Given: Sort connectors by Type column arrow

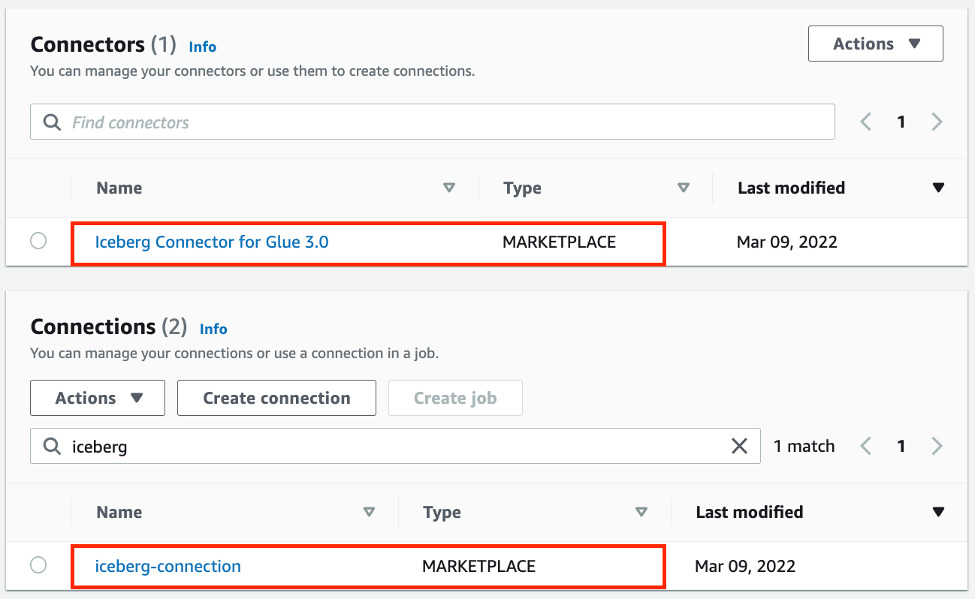Looking at the screenshot, I should tap(683, 188).
